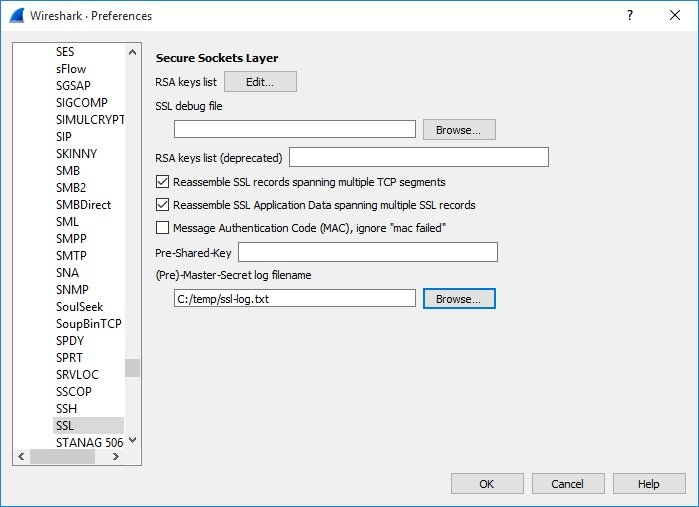Image resolution: width=699 pixels, height=507 pixels.
Task: Select SPRT protocol in list
Action: click(x=69, y=358)
